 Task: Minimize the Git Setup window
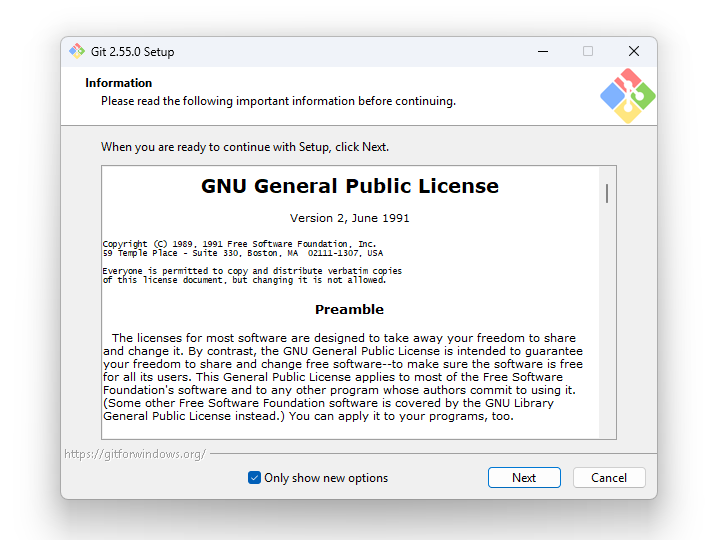click(x=543, y=51)
